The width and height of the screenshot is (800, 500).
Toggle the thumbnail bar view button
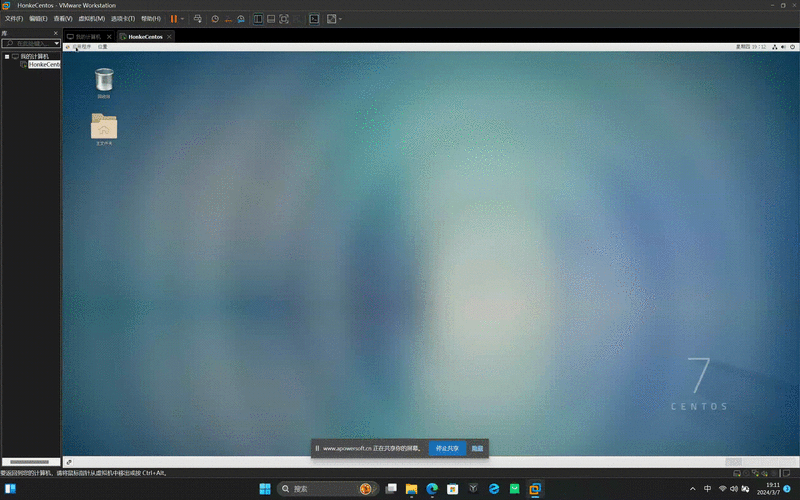point(271,19)
